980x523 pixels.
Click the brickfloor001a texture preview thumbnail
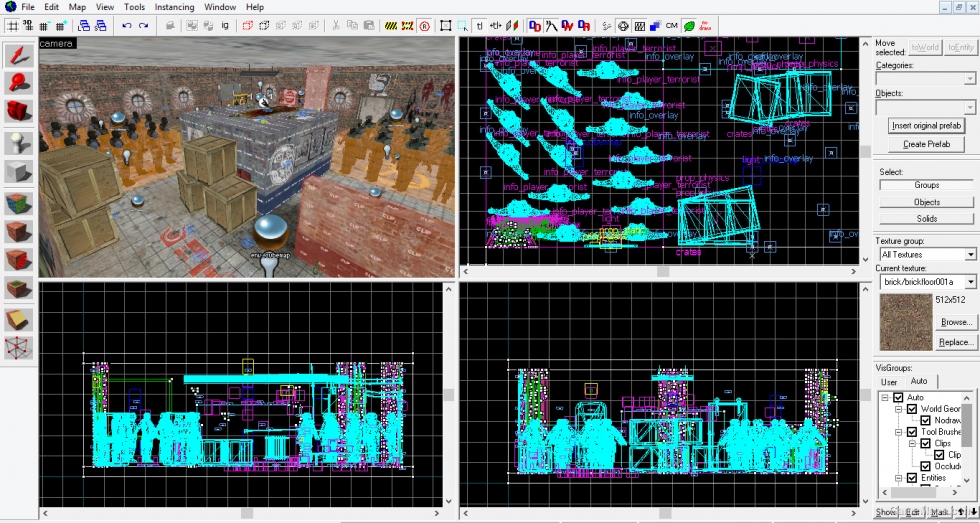tap(906, 322)
